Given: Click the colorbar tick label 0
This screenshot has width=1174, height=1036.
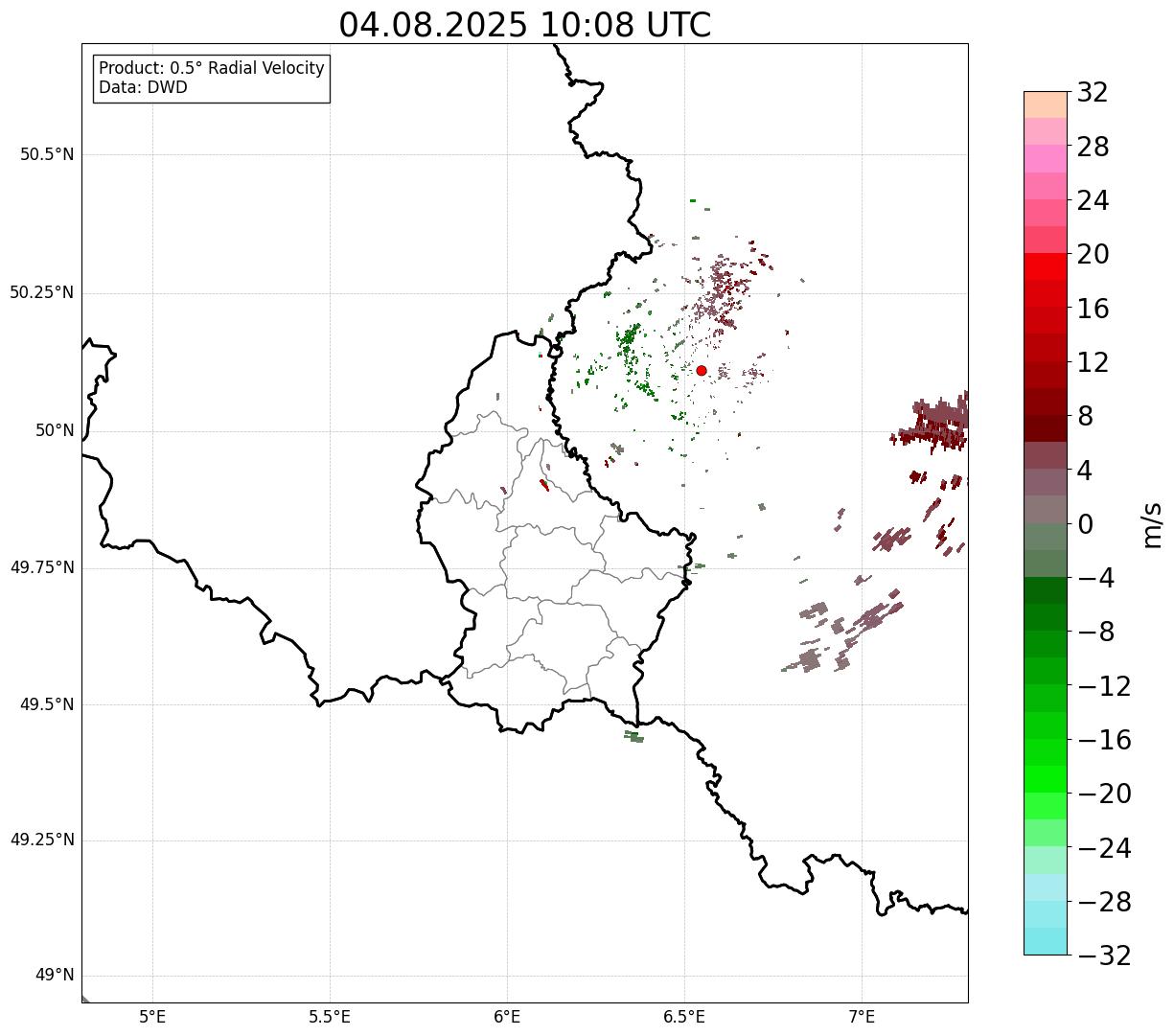Looking at the screenshot, I should 1085,524.
